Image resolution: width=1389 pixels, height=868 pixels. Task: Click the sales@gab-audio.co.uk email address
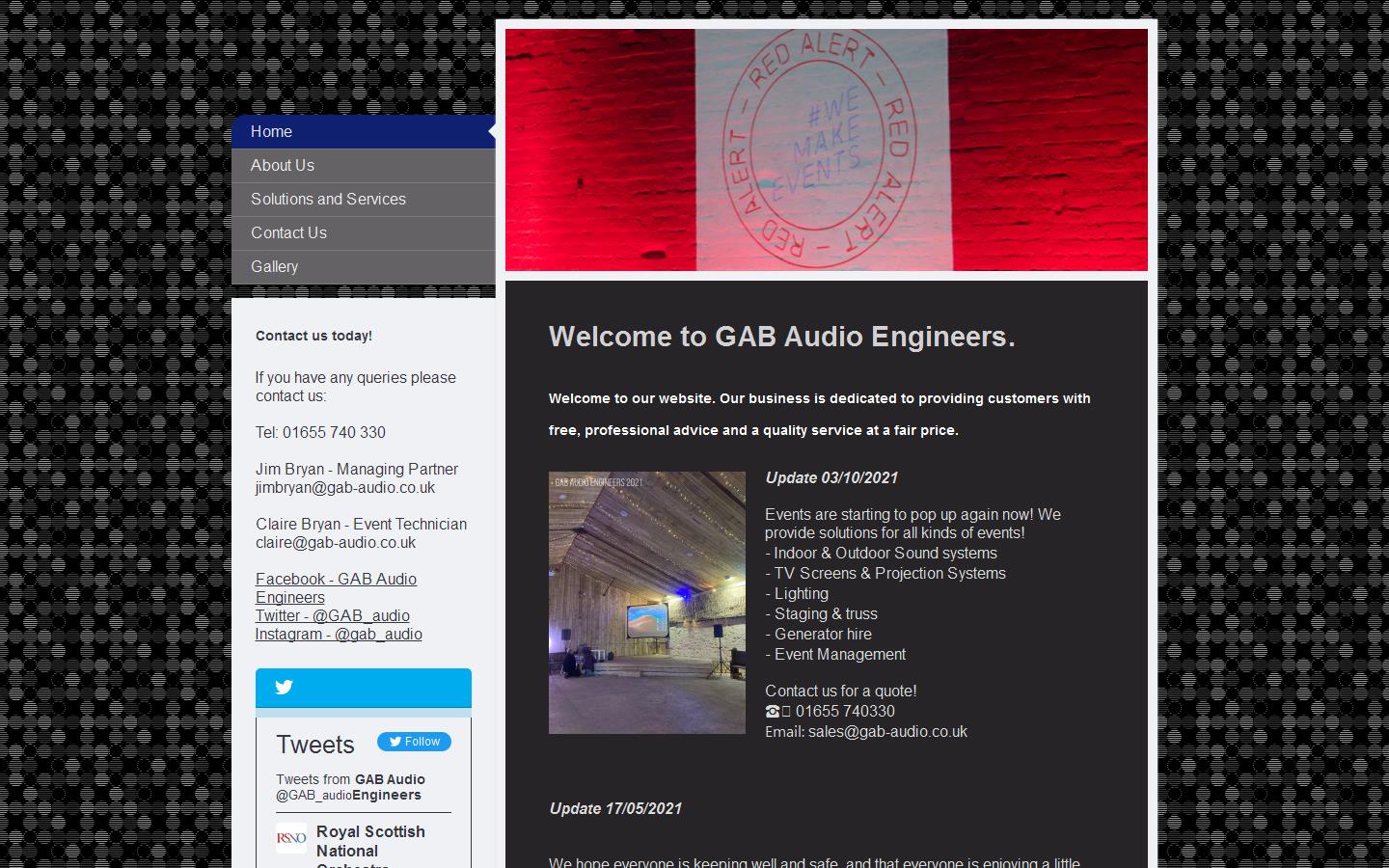(886, 731)
